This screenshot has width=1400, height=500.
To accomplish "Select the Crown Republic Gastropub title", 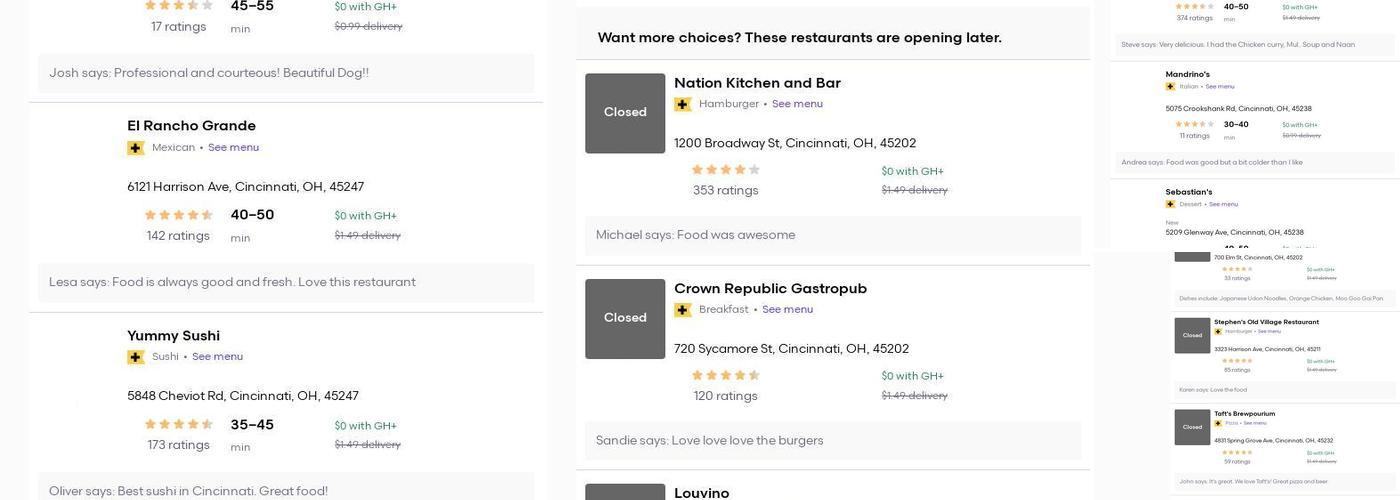I will click(x=770, y=289).
